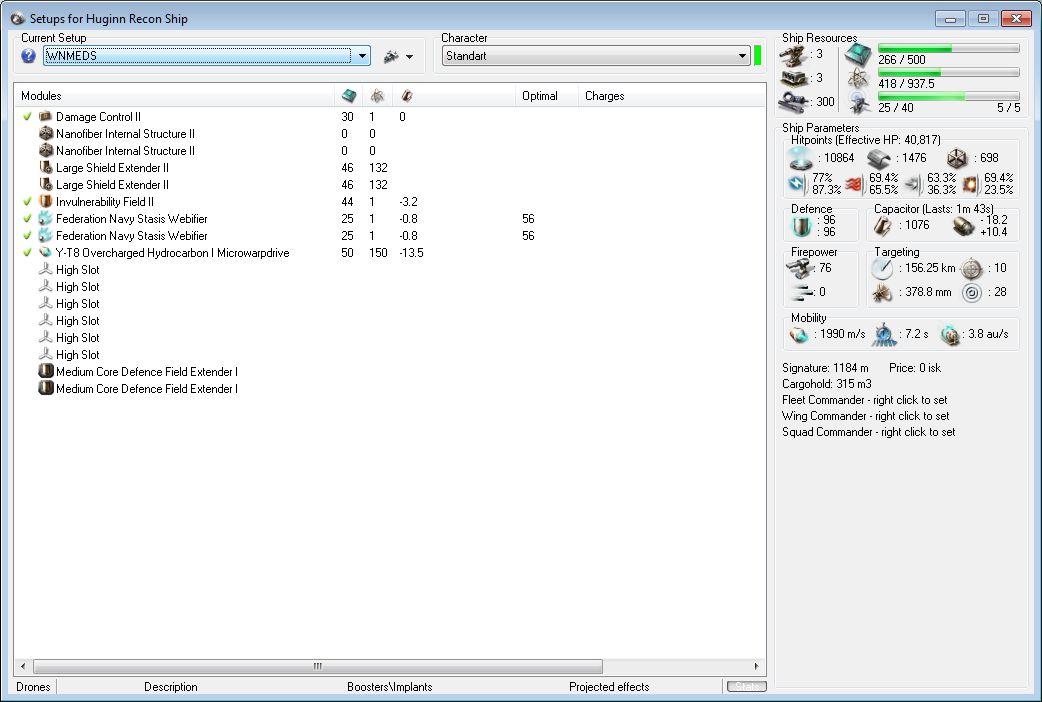Click the first Medium Core Defence Field Extender icon
Image resolution: width=1042 pixels, height=702 pixels.
46,371
